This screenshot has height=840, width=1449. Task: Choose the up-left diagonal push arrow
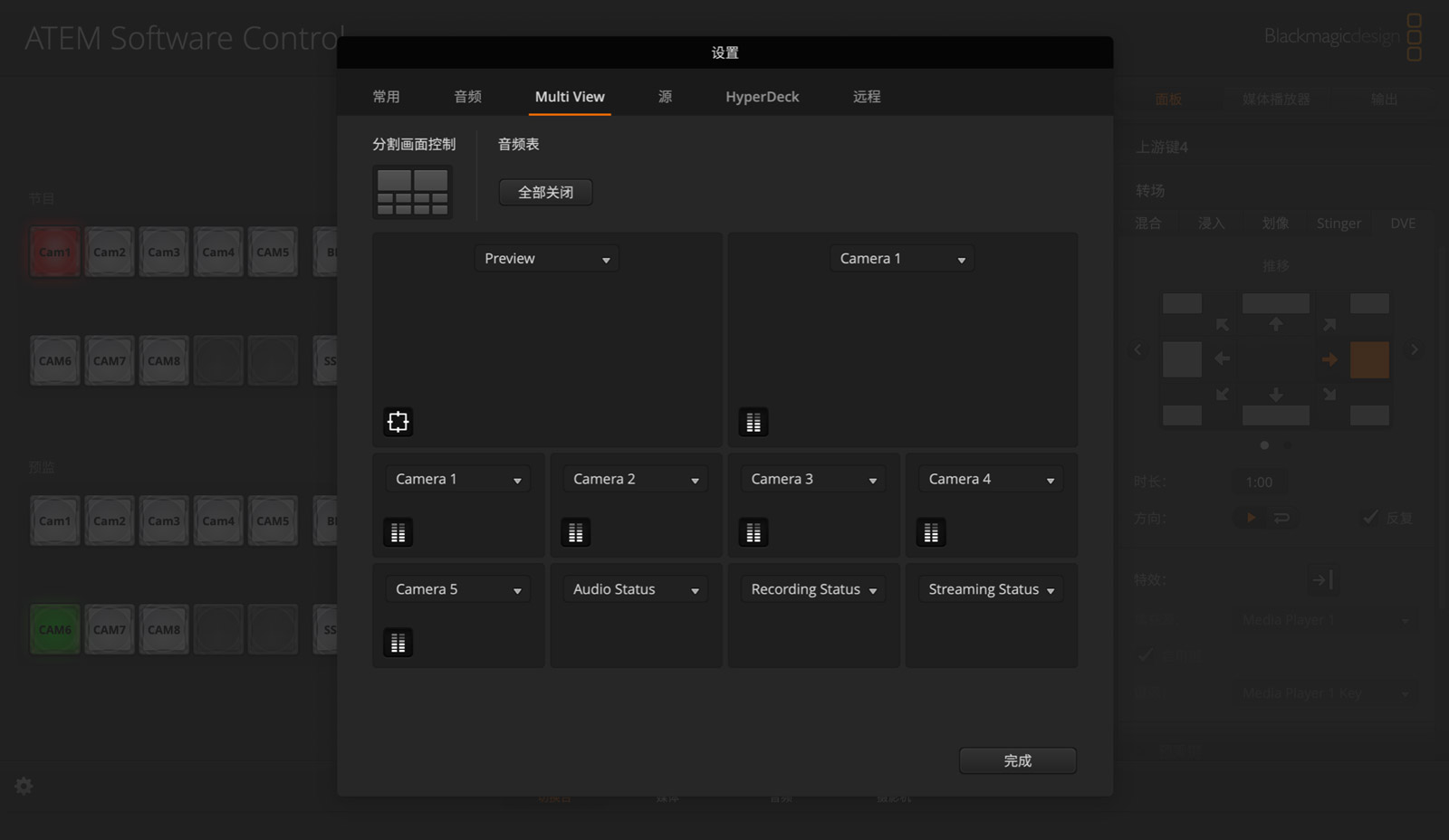coord(1223,324)
